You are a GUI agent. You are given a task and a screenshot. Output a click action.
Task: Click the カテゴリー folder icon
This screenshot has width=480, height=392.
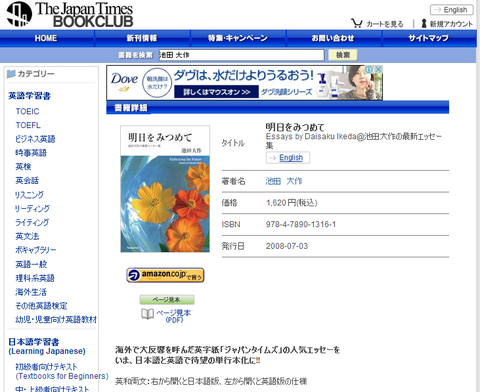(x=11, y=74)
